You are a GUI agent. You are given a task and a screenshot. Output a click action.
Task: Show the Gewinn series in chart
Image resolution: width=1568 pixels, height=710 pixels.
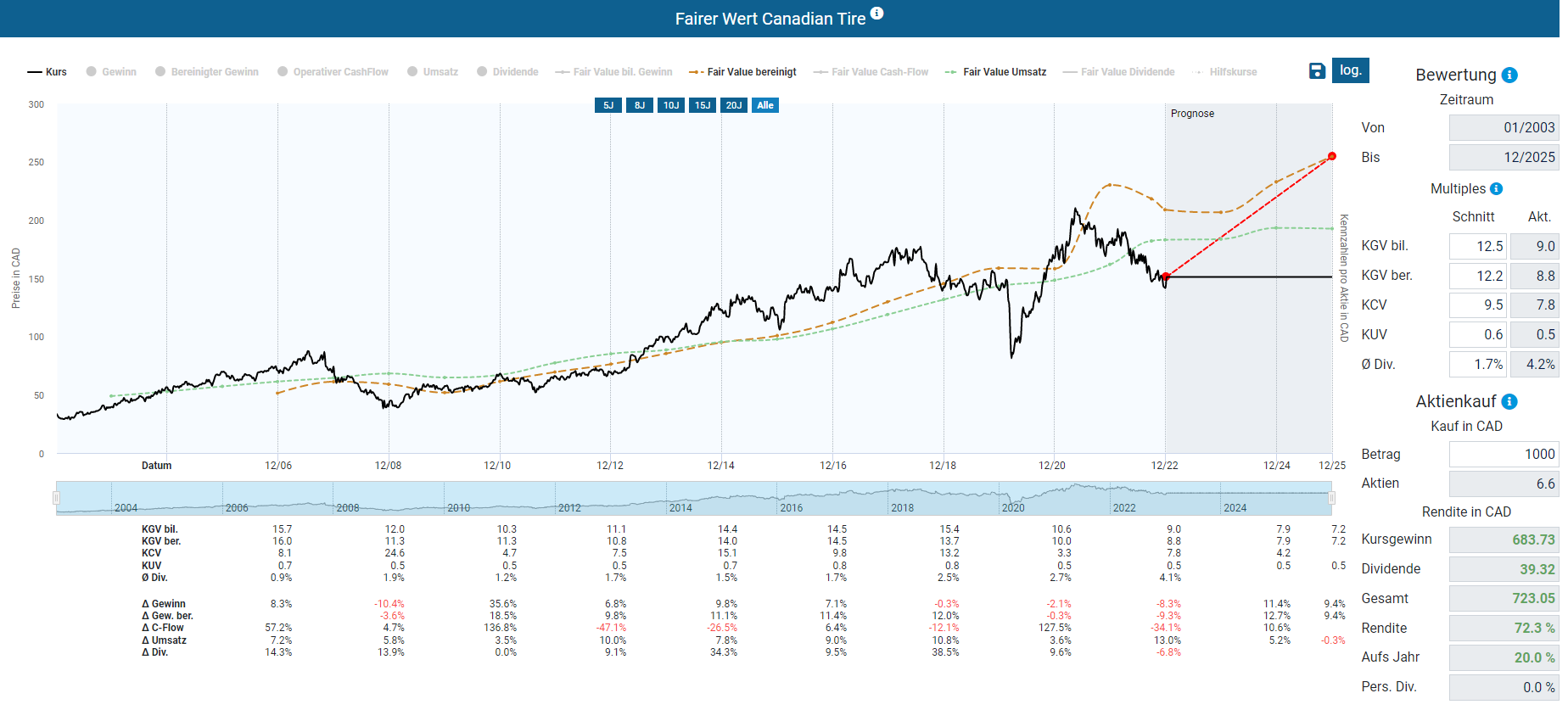coord(111,72)
